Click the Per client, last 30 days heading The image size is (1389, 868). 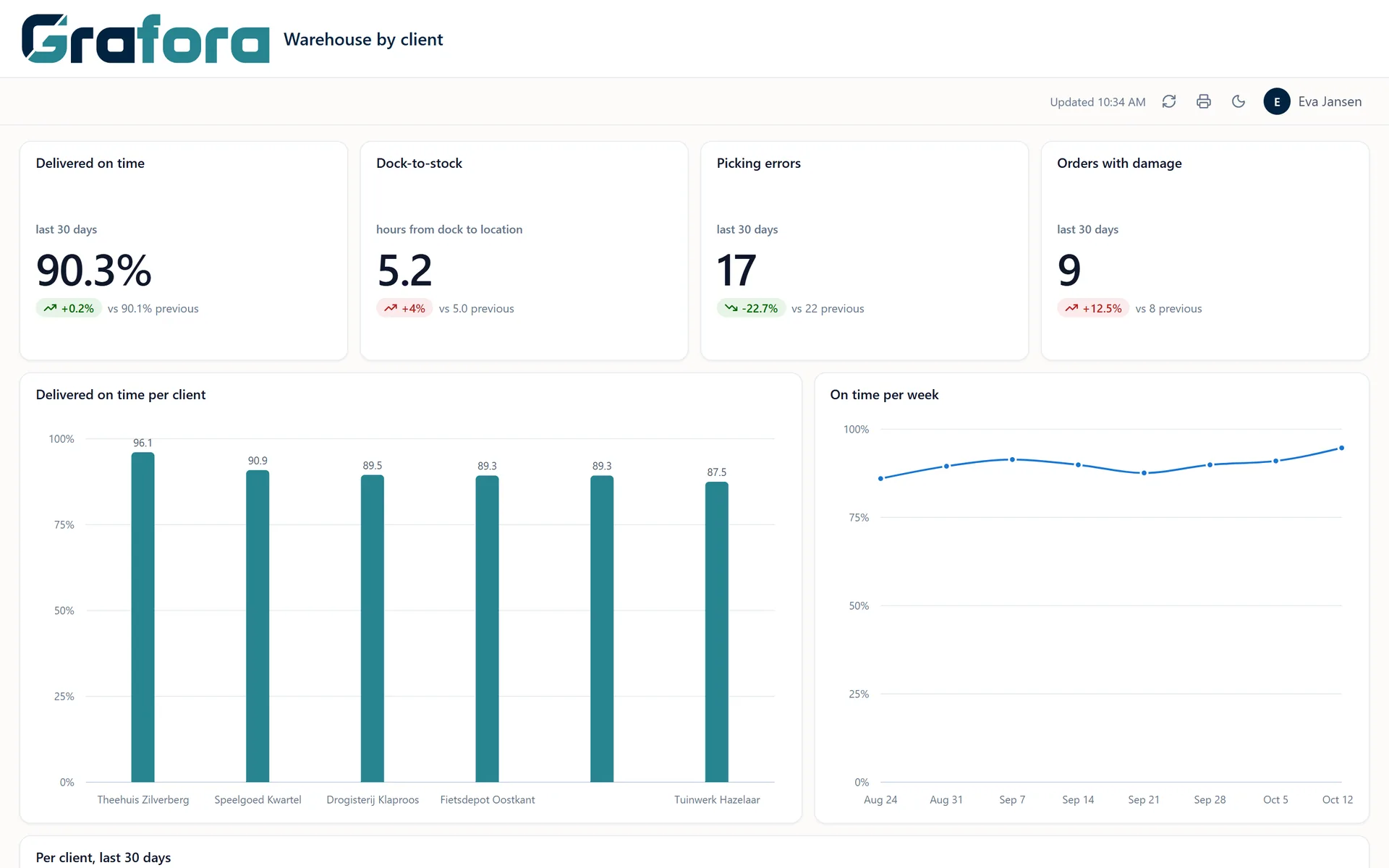(x=103, y=857)
